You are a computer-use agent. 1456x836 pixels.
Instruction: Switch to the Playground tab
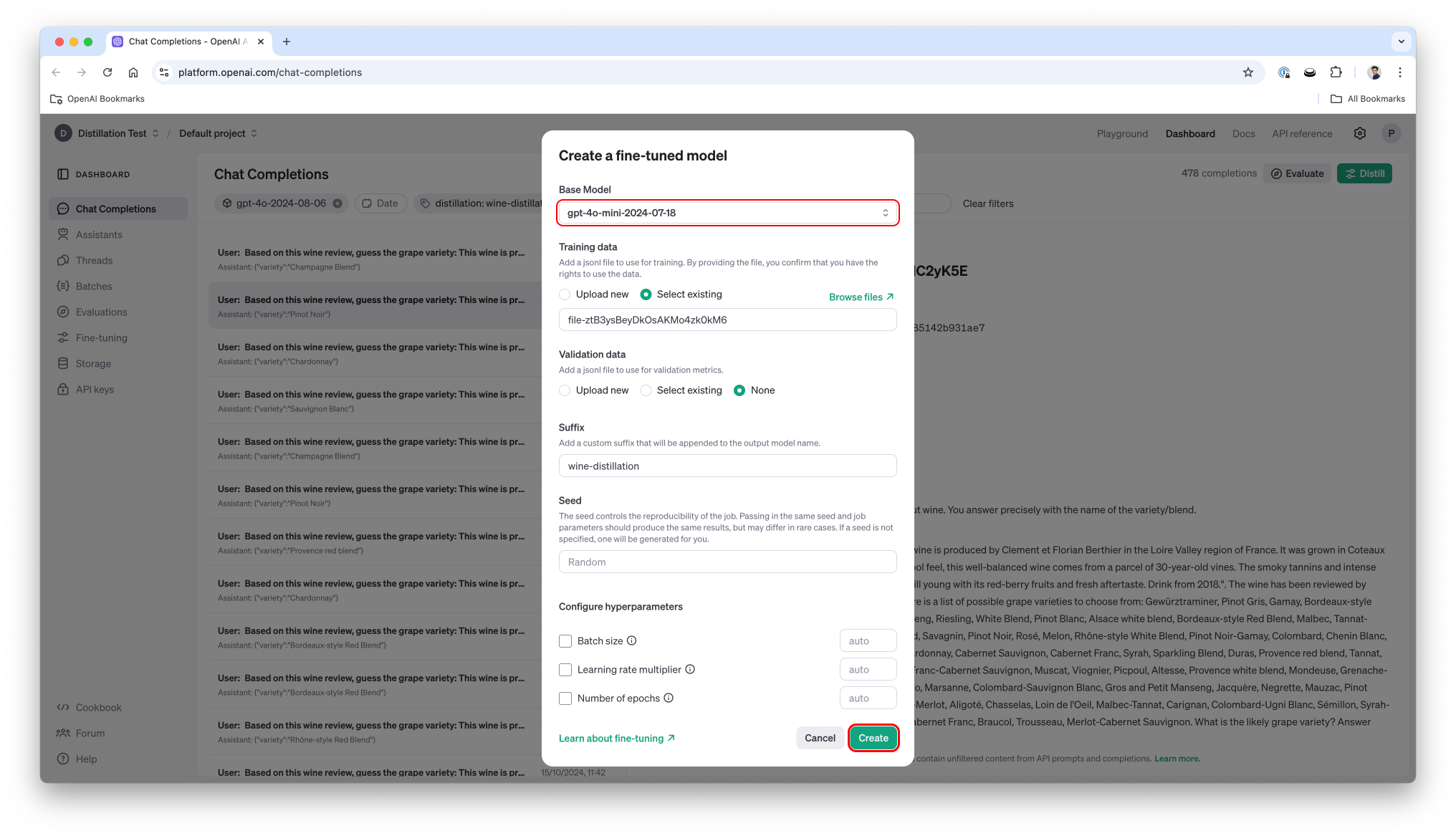(x=1122, y=133)
